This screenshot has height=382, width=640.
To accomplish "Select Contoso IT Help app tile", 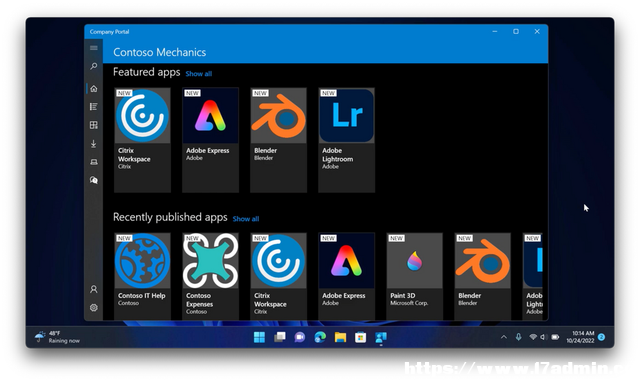I will coord(142,276).
